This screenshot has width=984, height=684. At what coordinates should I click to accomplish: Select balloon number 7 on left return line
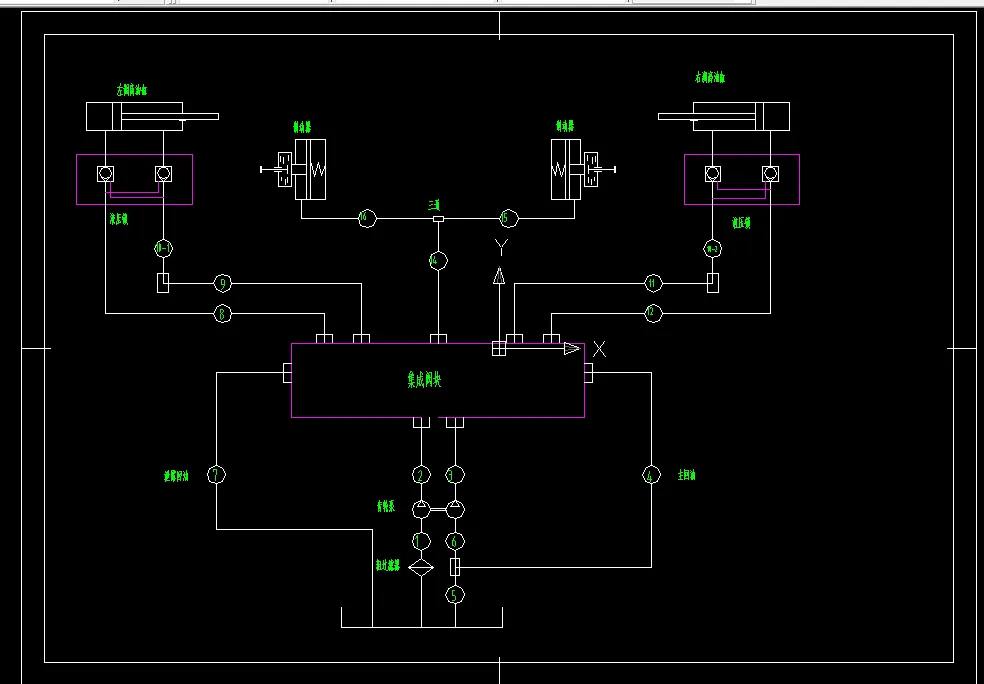217,475
